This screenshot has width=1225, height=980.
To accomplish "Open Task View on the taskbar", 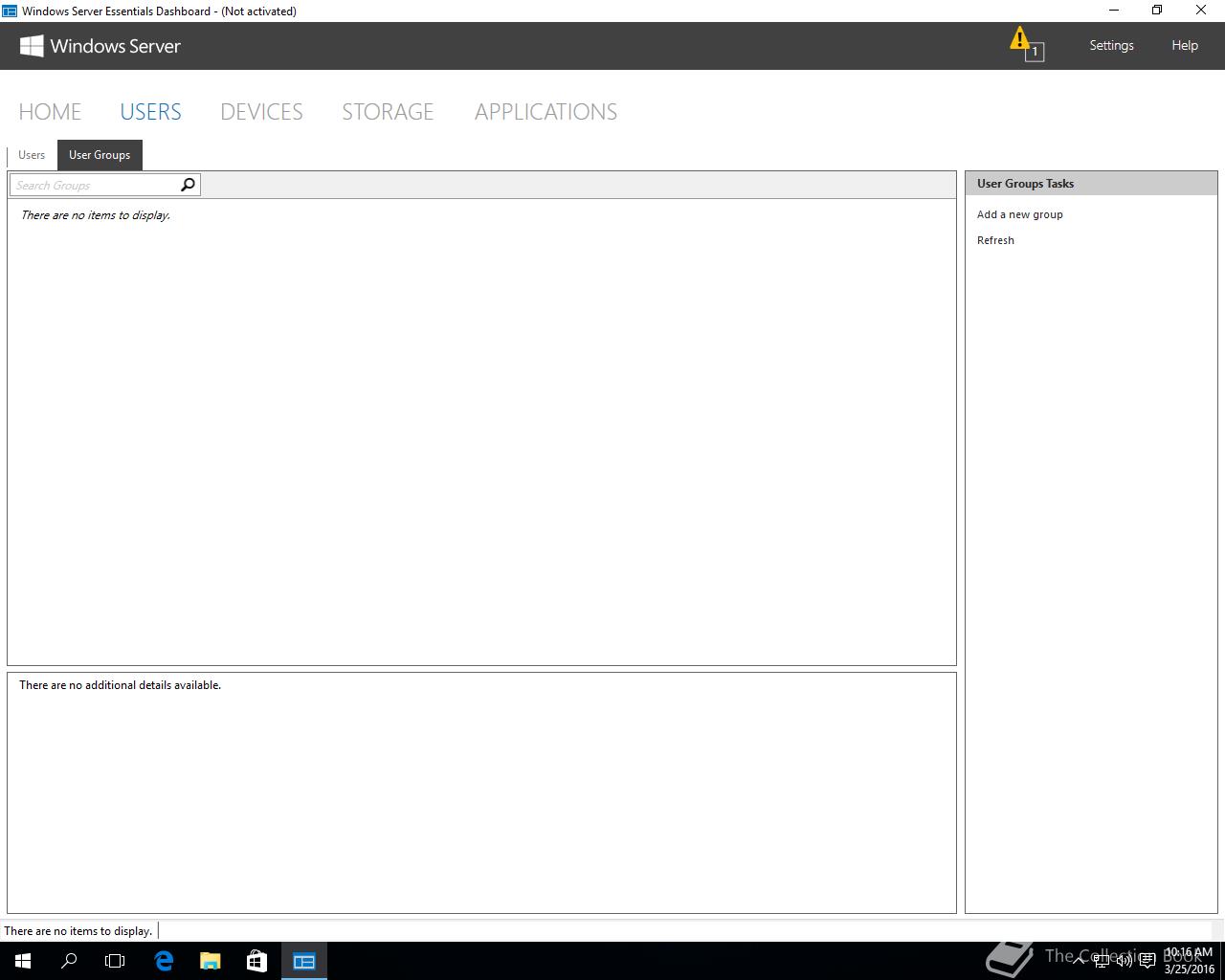I will [x=115, y=961].
